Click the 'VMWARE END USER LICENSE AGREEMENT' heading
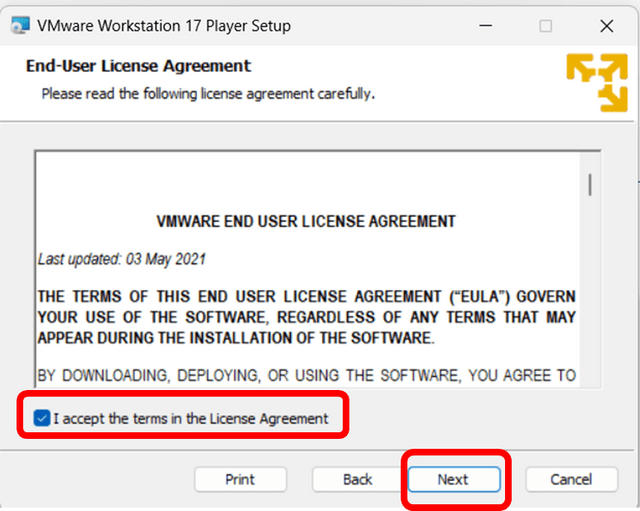Screen dimensions: 640x511 tap(306, 221)
